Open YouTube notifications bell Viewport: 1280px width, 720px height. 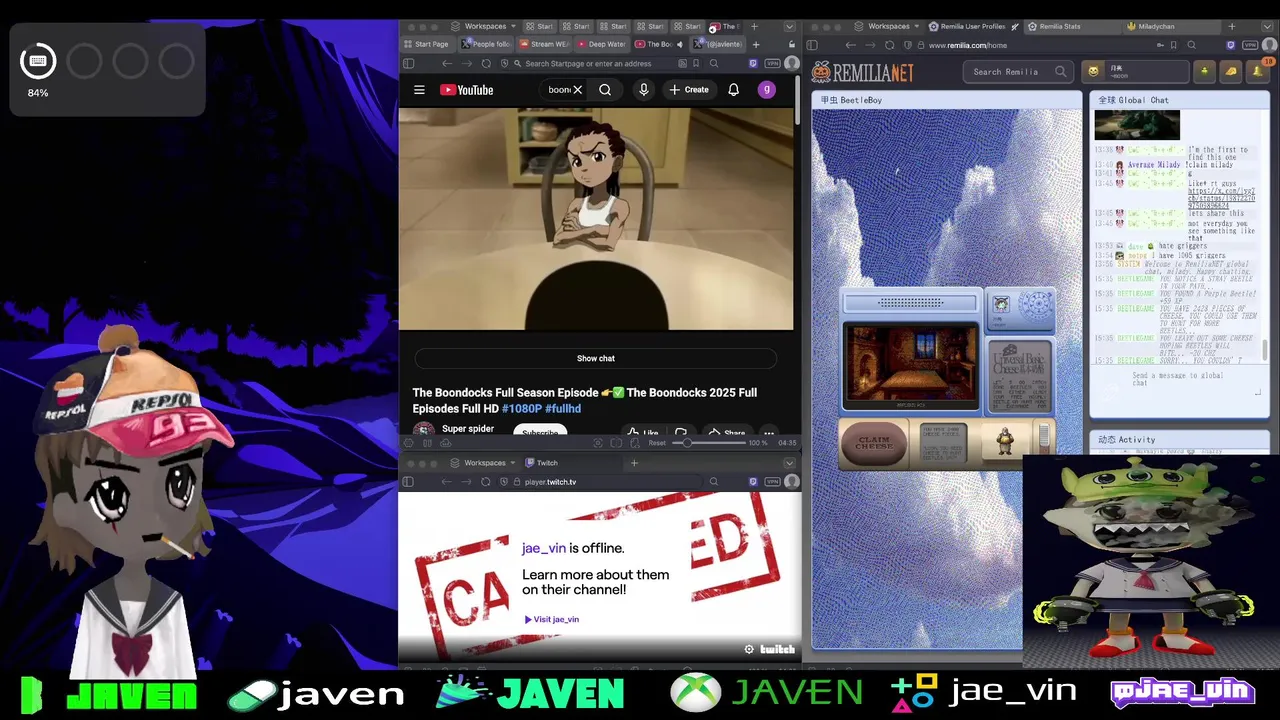tap(733, 90)
